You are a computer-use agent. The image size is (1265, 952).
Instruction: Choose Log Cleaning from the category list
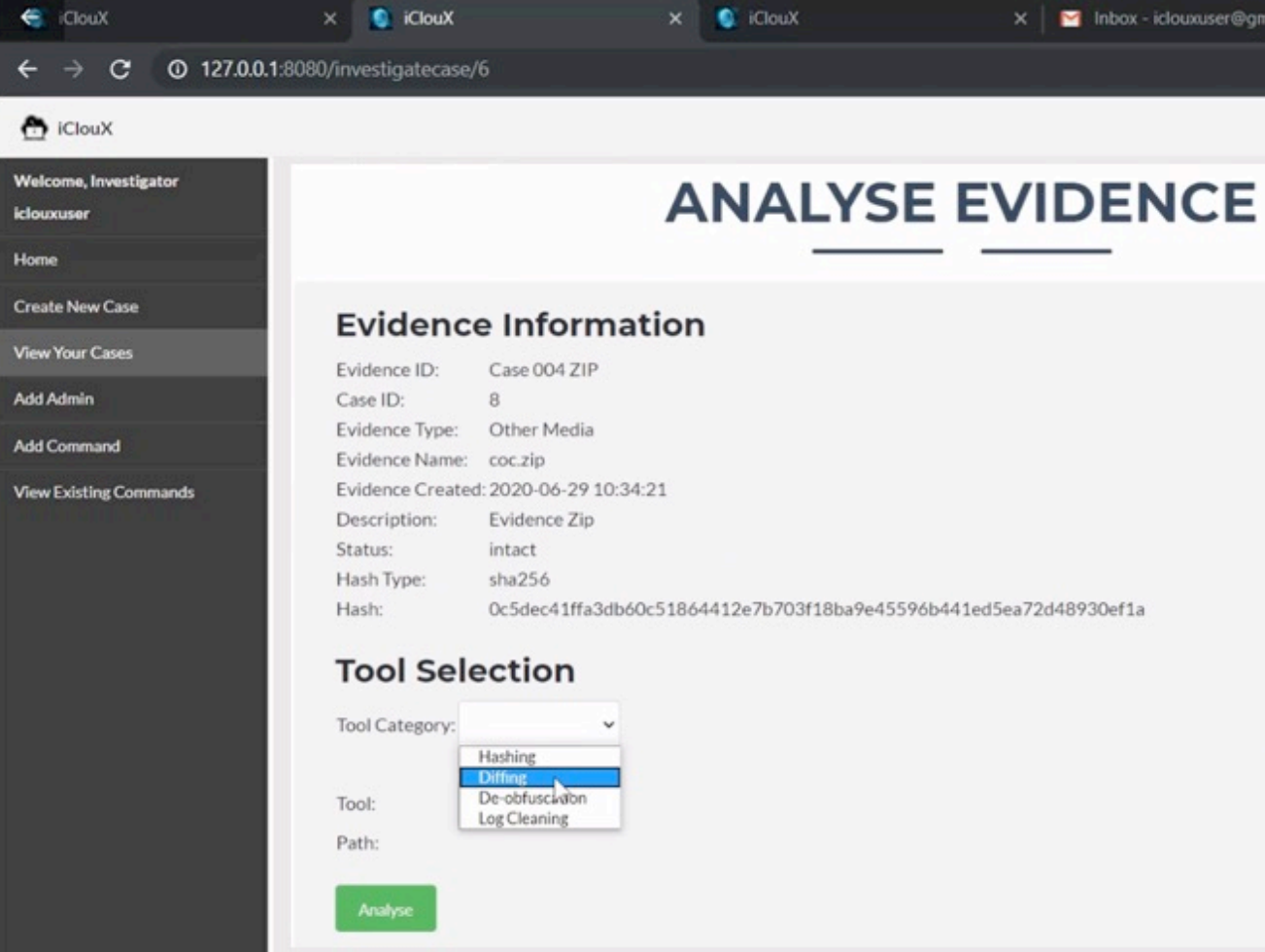click(539, 818)
